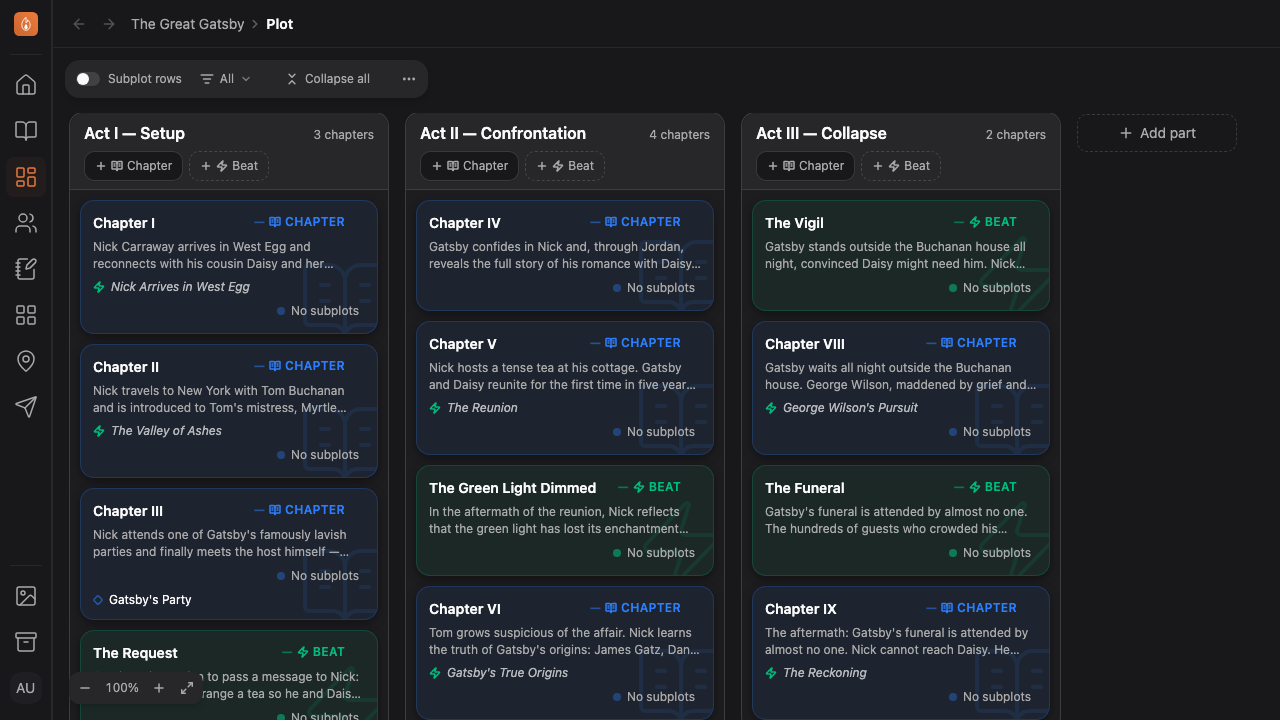1280x720 pixels.
Task: Collapse the Chapter I card type dash
Action: [x=260, y=222]
